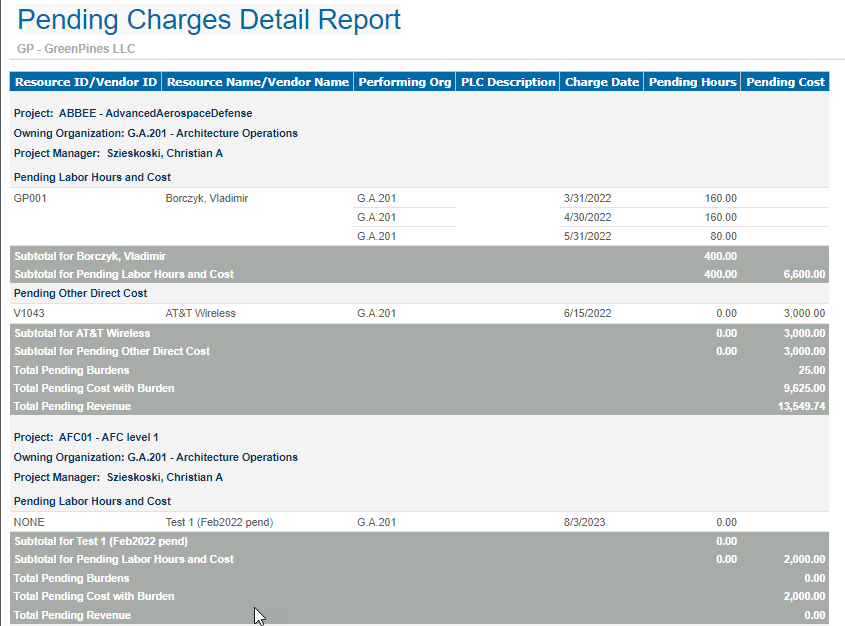The width and height of the screenshot is (845, 626).
Task: Click the Resource ID/Vendor ID column header
Action: click(86, 82)
